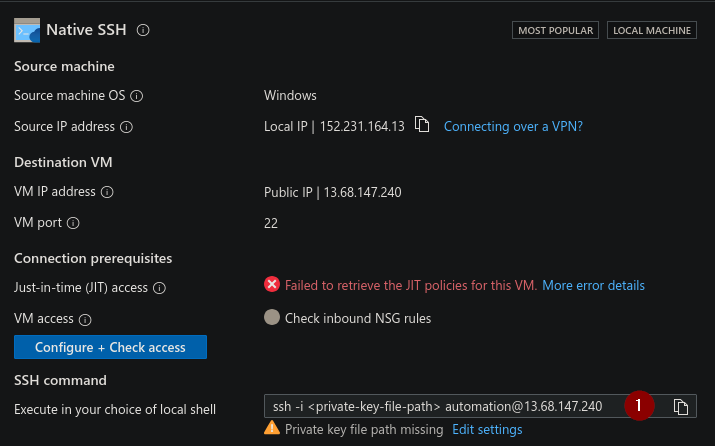Click the Public IP 13.68.147.240 value

pyautogui.click(x=332, y=192)
